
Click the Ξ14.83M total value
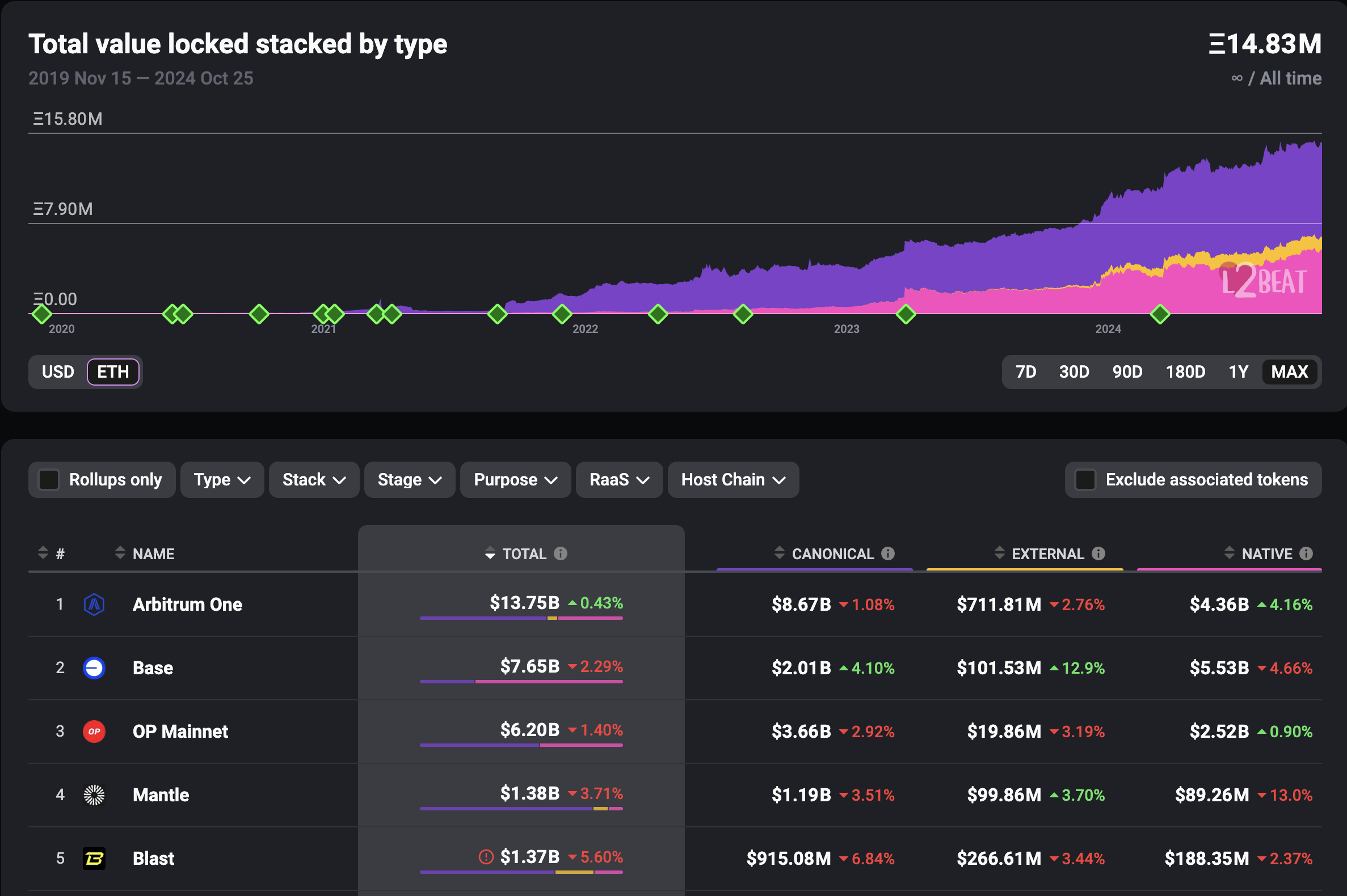click(x=1265, y=44)
